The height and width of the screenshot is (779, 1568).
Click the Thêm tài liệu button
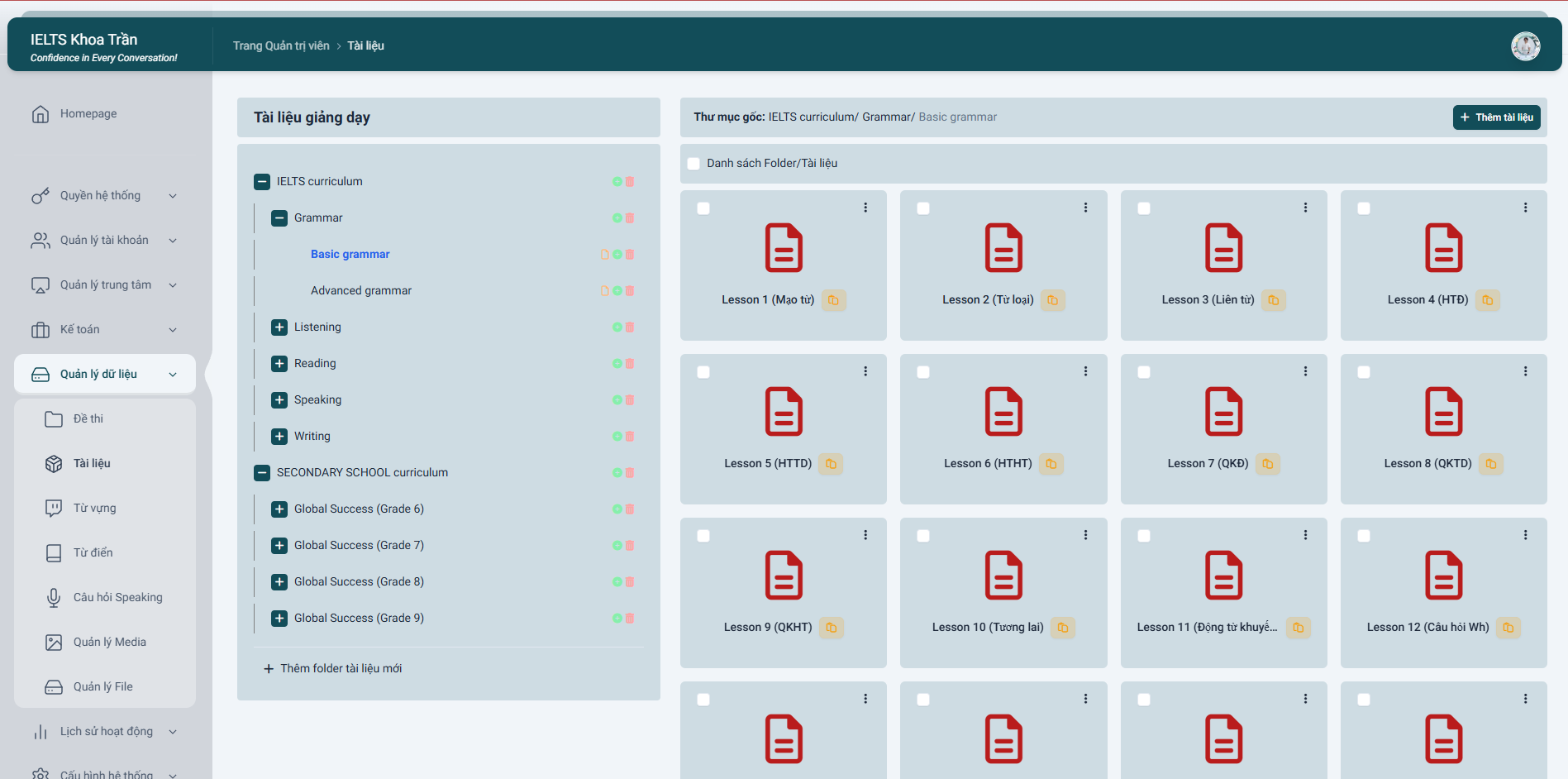click(1496, 117)
